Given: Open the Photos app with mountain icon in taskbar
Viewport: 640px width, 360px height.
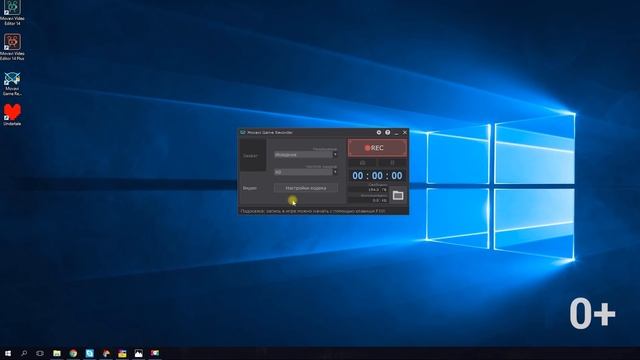Looking at the screenshot, I should (x=138, y=353).
